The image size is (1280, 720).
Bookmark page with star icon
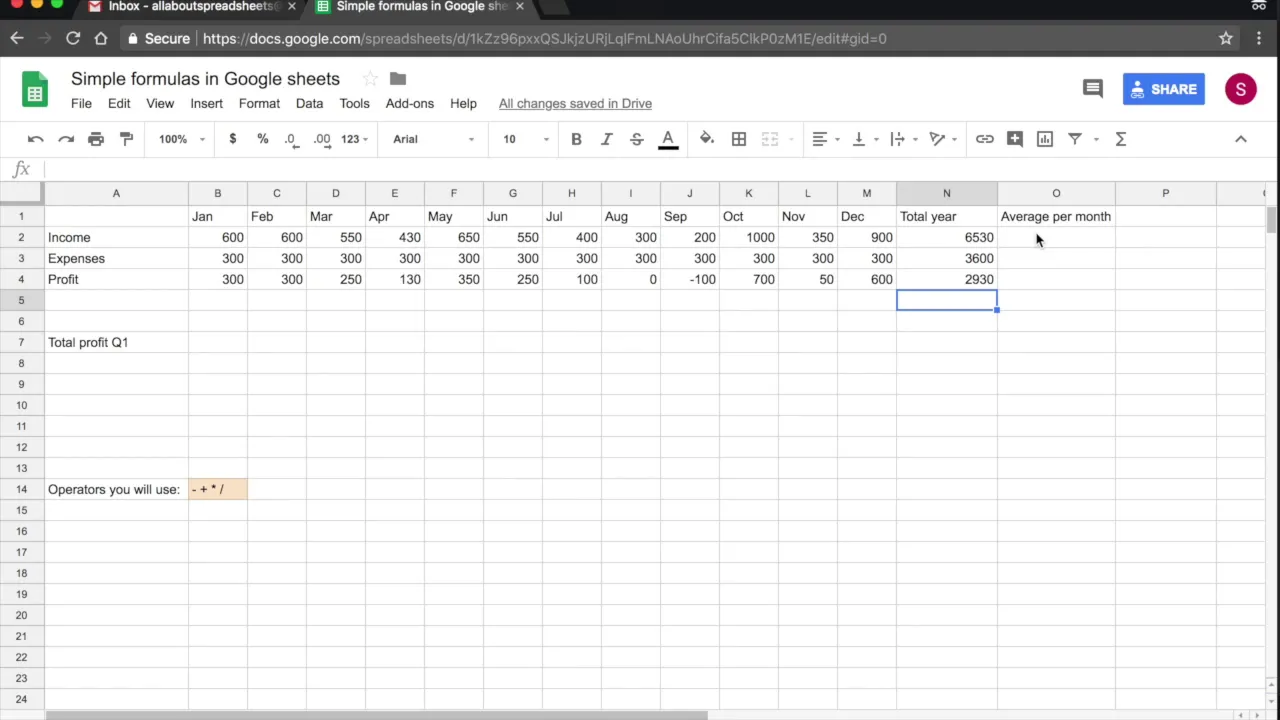coord(1226,38)
